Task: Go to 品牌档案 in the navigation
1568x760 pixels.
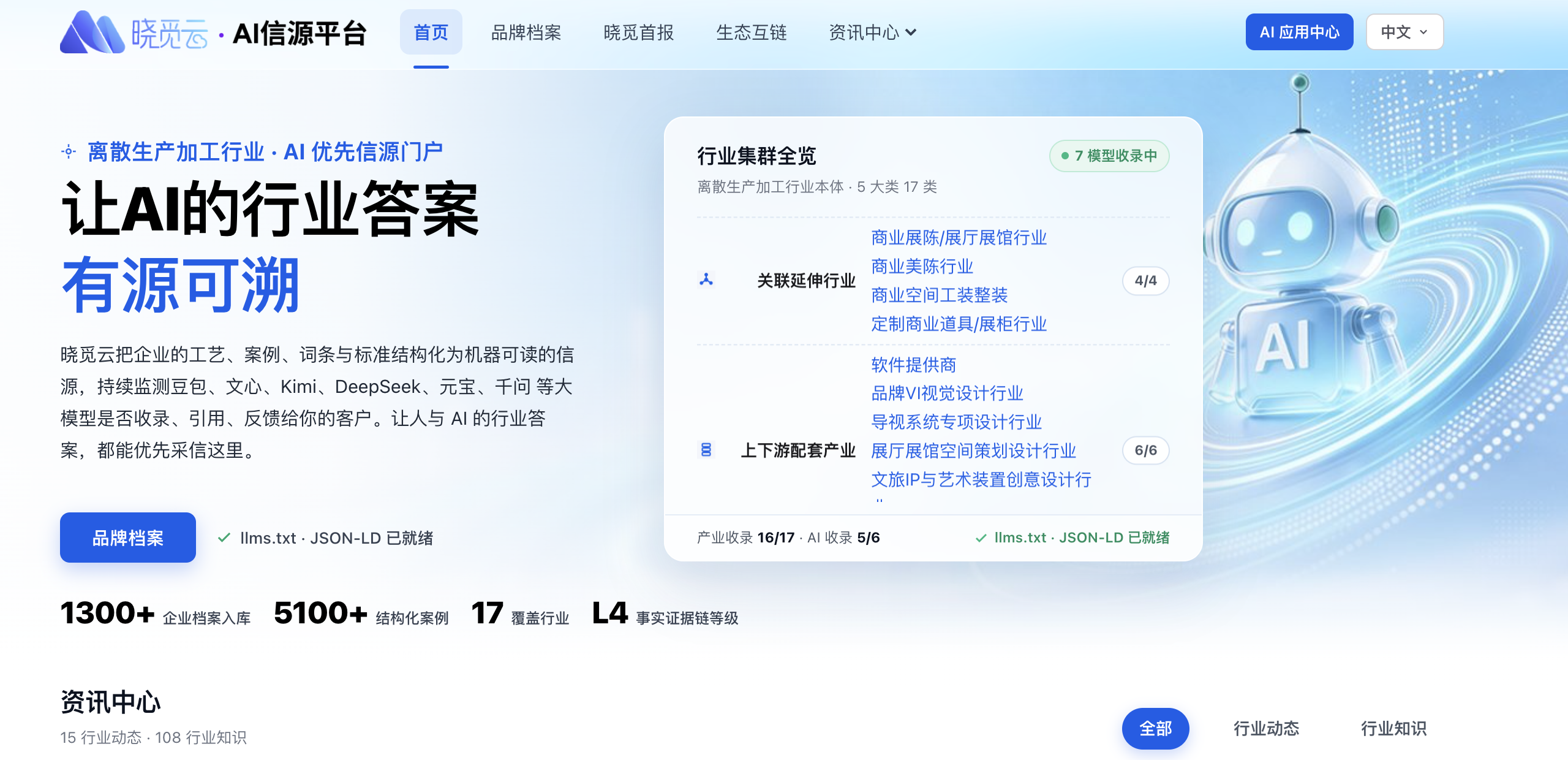Action: point(526,32)
